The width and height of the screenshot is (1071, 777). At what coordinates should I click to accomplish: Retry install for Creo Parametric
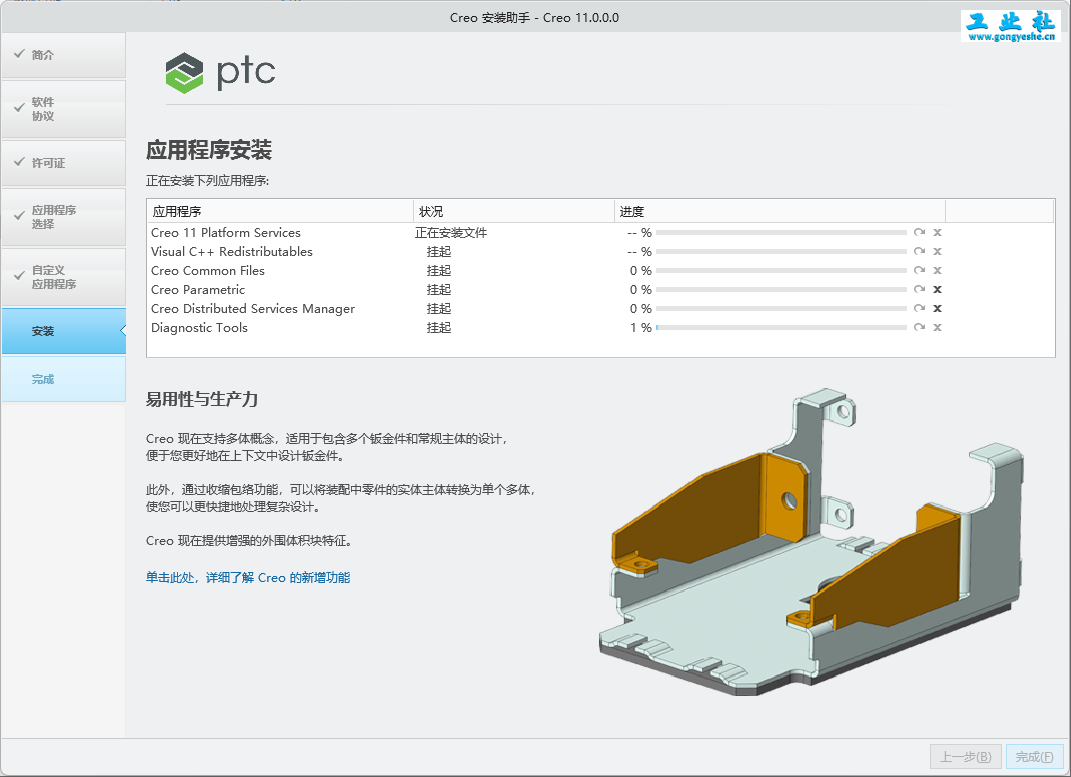point(919,289)
